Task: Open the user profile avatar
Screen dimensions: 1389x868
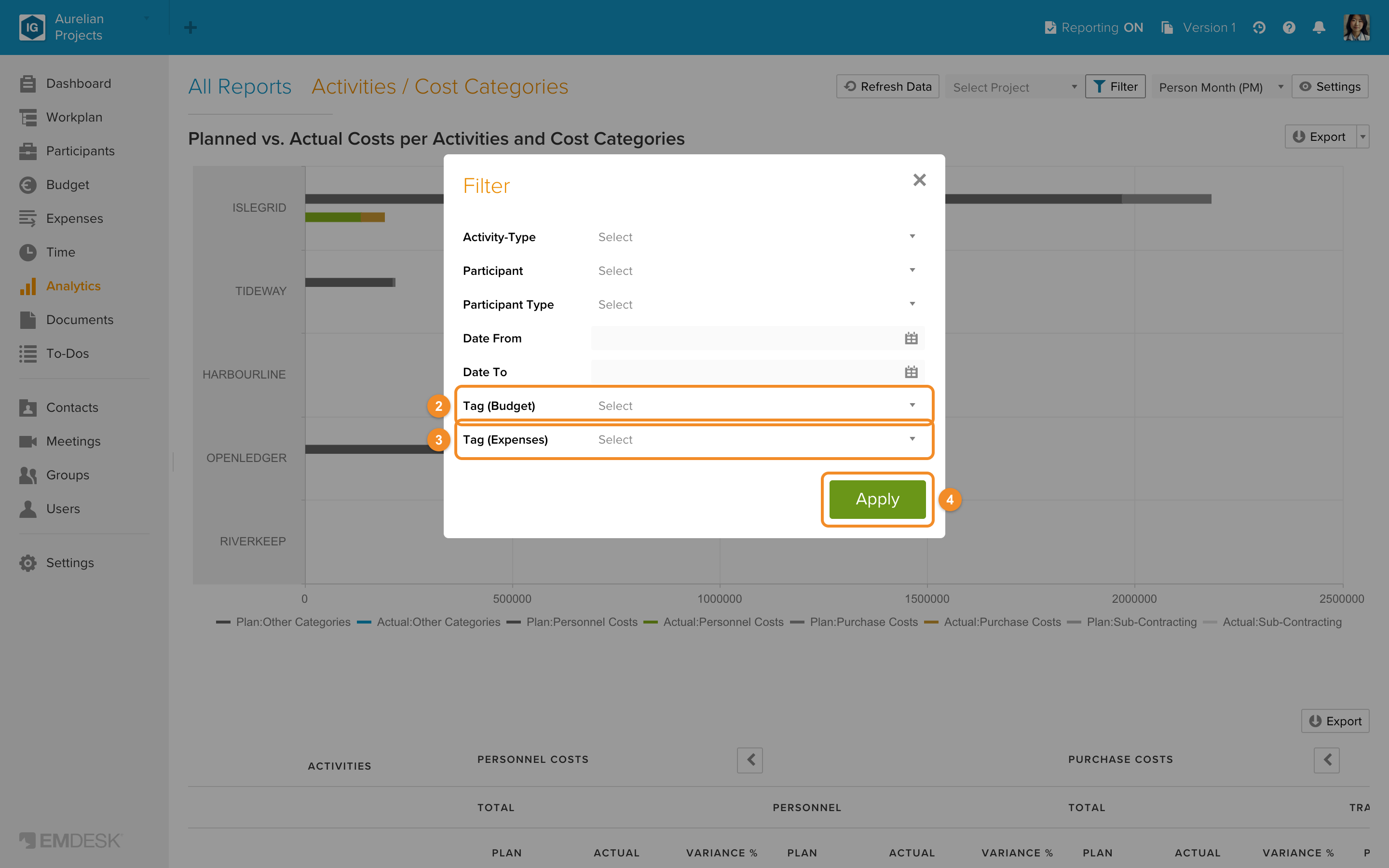Action: tap(1356, 27)
